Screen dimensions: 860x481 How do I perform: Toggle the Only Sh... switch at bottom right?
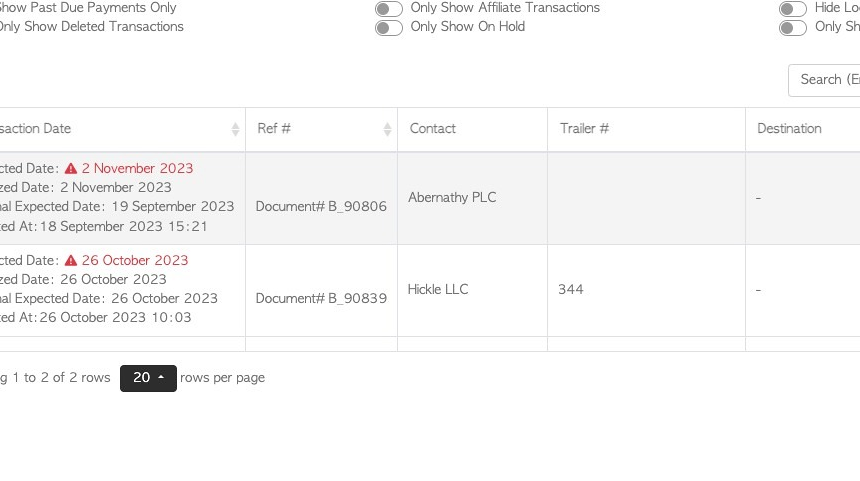pos(793,28)
